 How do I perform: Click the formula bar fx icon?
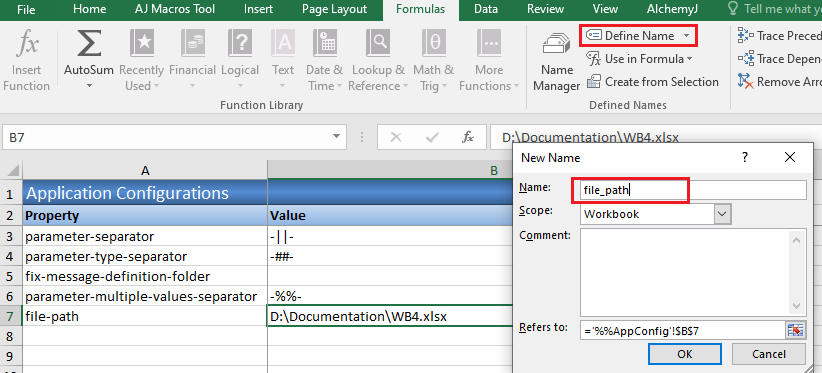pos(468,138)
